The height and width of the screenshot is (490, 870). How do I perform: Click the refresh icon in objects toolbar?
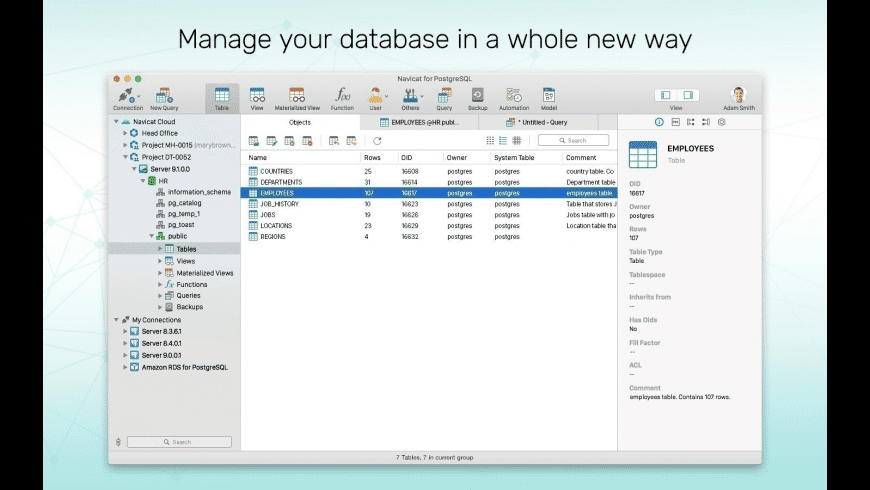click(x=377, y=141)
